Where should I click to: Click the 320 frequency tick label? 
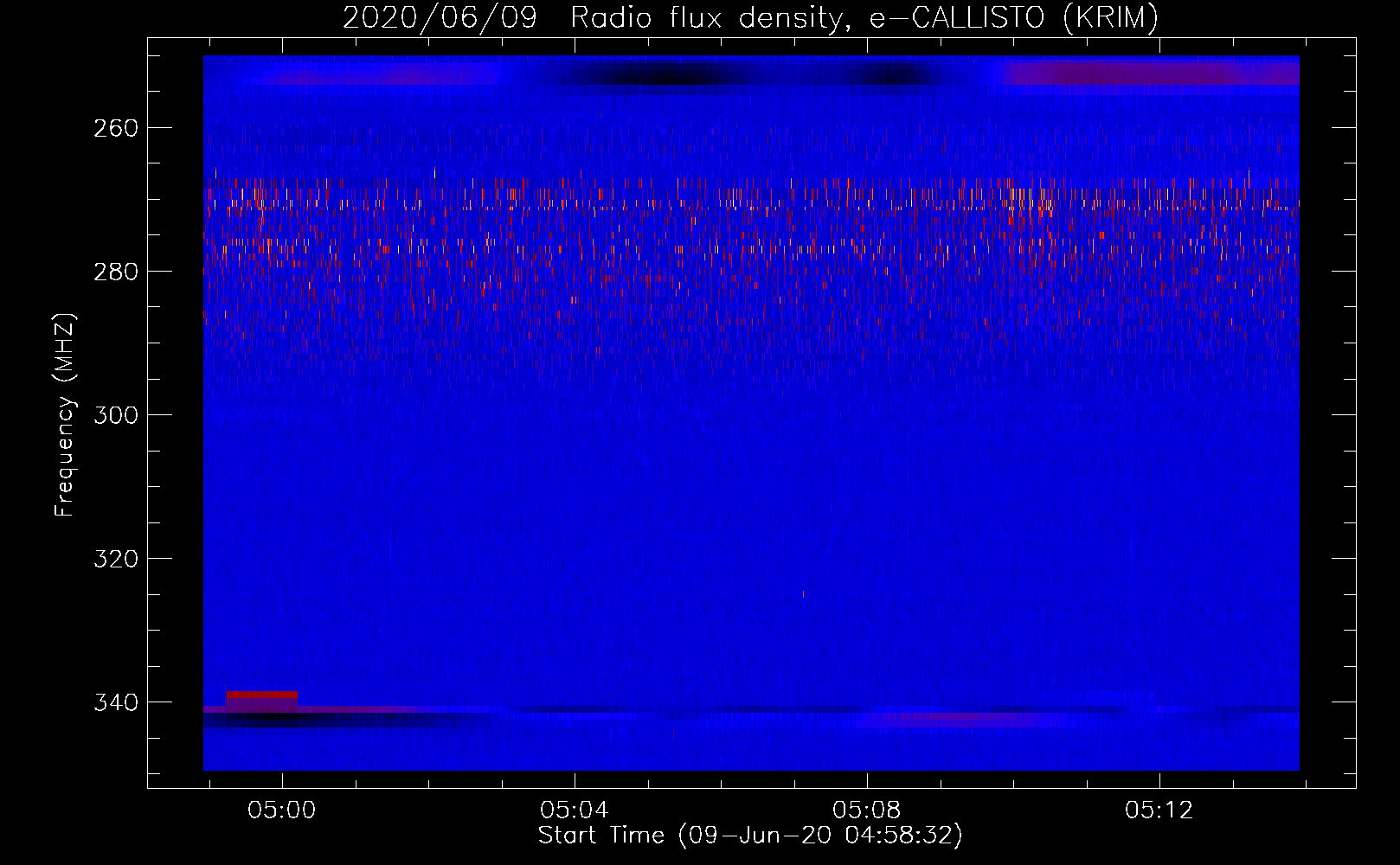[x=116, y=559]
